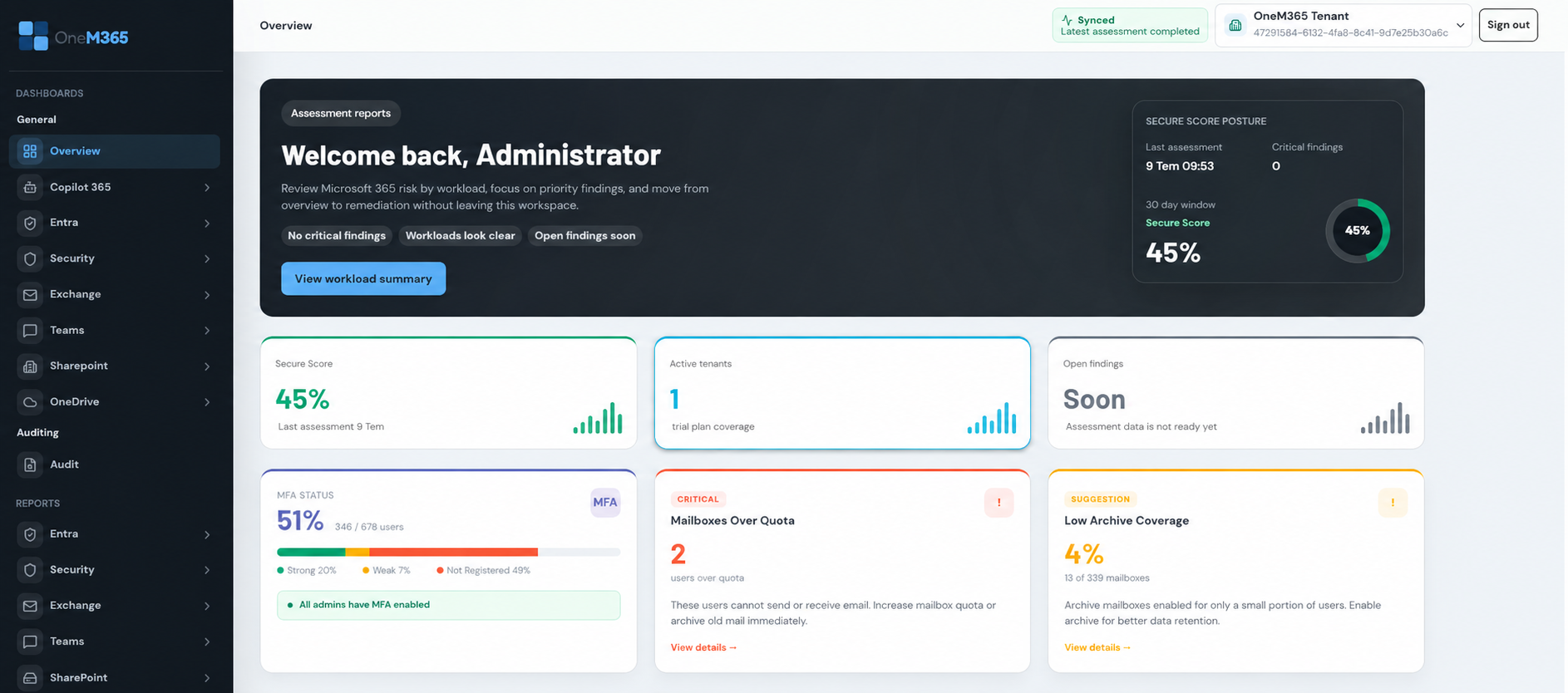Viewport: 1568px width, 693px height.
Task: Expand the Reports Security chevron
Action: click(x=207, y=571)
